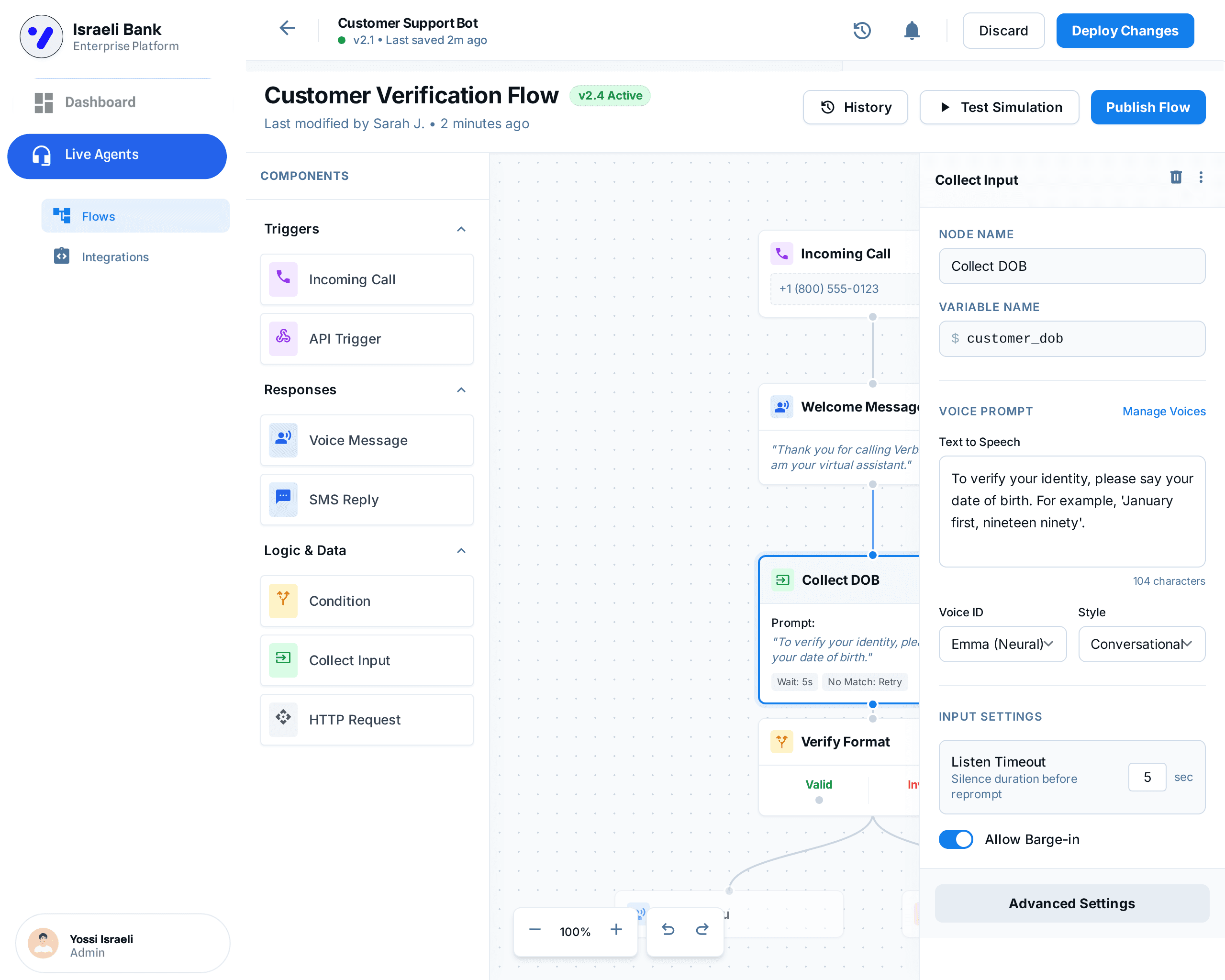Open the Manage Voices link
Screen dimensions: 1225x980
(1163, 412)
